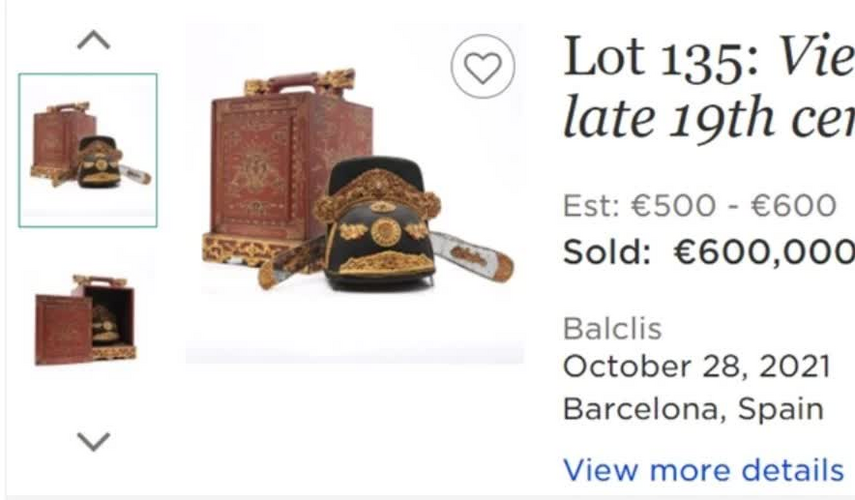Click the October 28, 2021 auction date
Viewport: 855px width, 500px height.
[x=697, y=366]
